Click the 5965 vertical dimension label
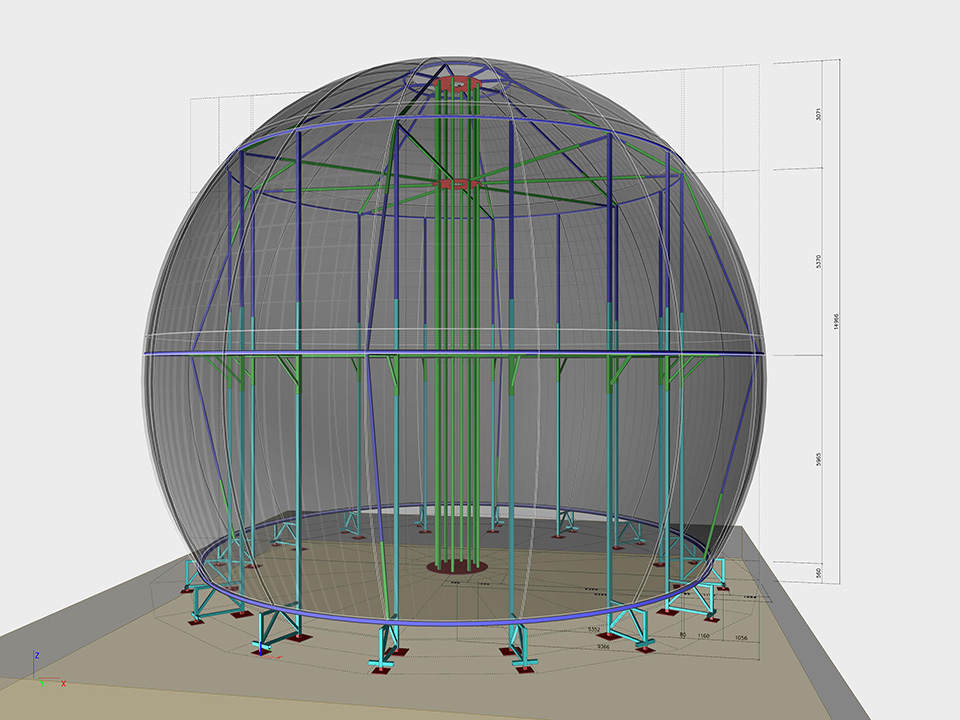The width and height of the screenshot is (960, 720). [x=819, y=459]
